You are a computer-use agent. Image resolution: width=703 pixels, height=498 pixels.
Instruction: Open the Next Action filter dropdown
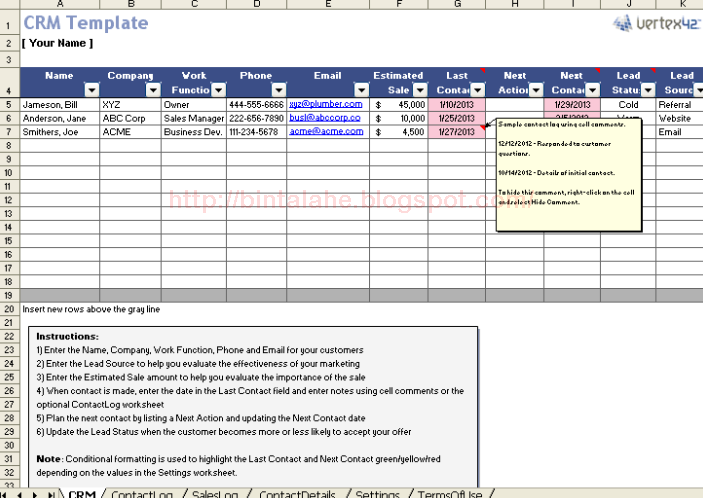(536, 90)
